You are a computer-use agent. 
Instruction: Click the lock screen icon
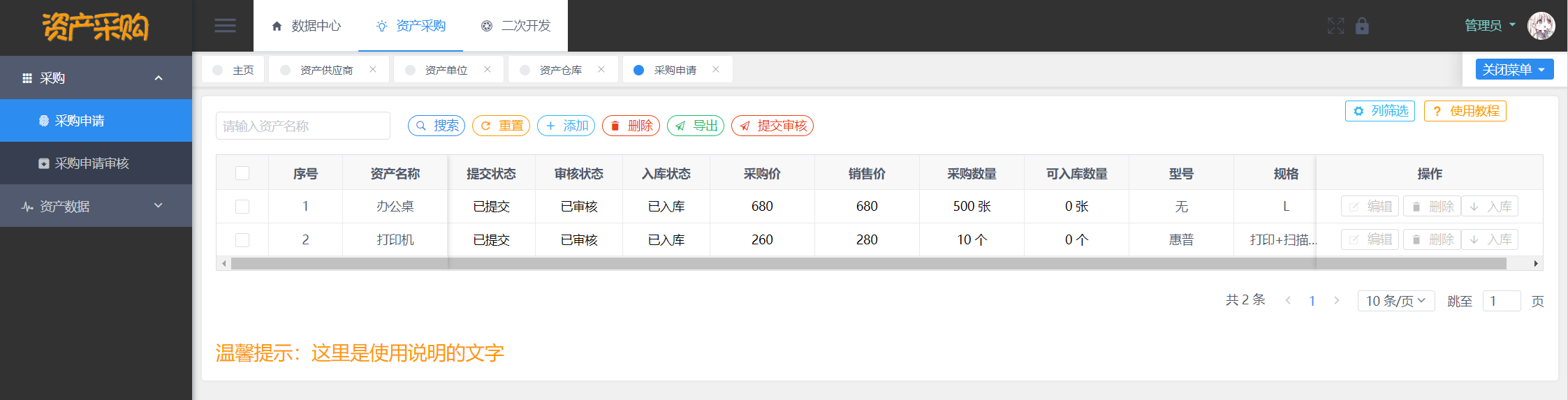pyautogui.click(x=1362, y=27)
